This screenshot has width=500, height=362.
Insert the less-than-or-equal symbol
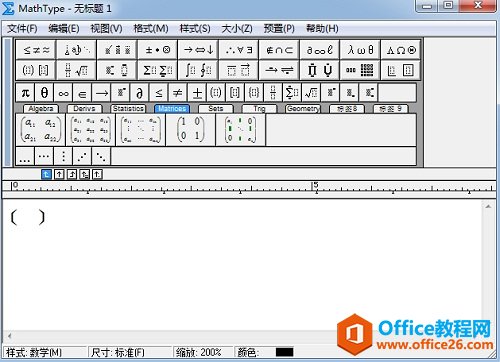pyautogui.click(x=159, y=93)
